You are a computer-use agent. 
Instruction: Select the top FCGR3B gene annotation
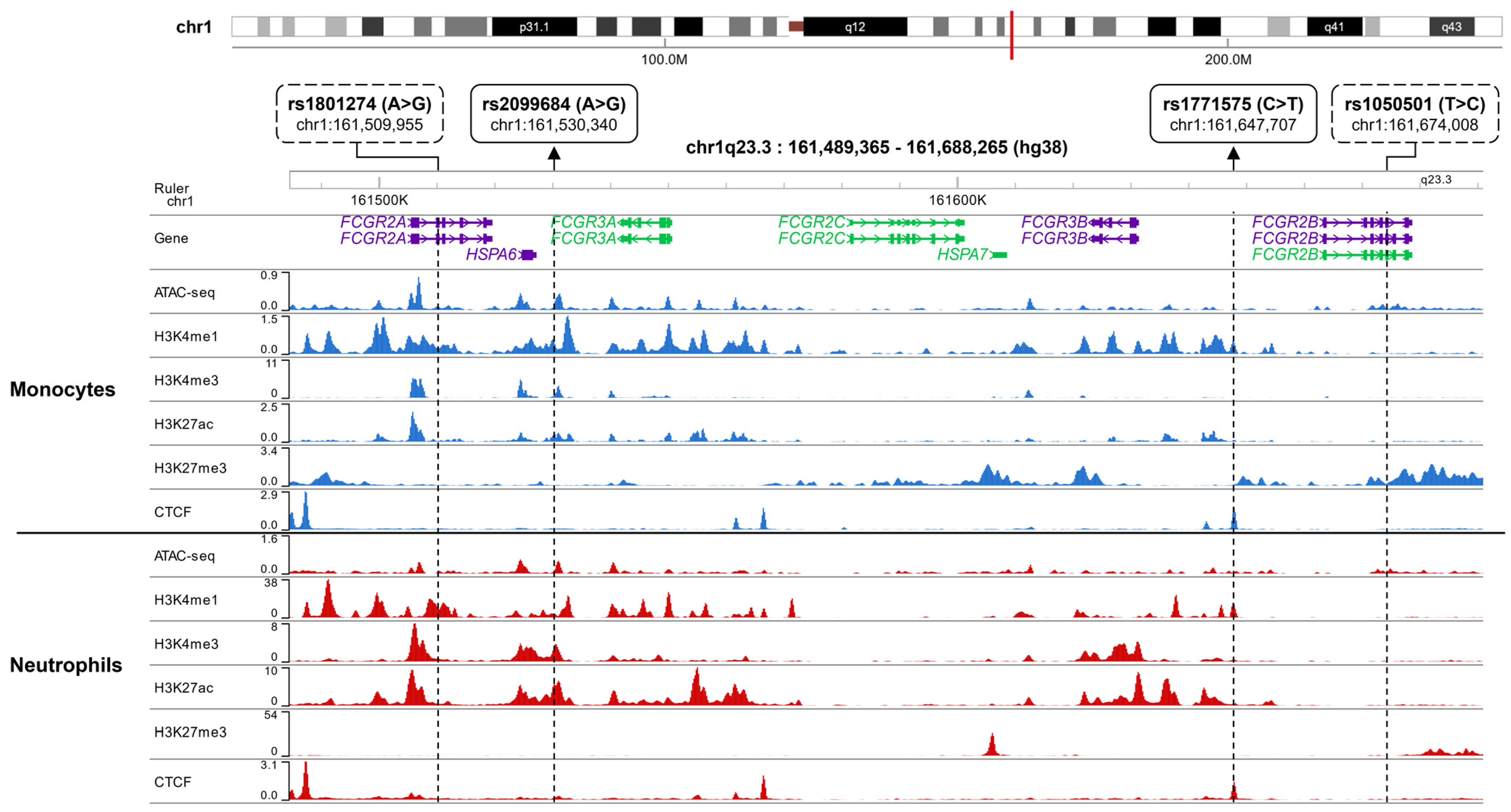1054,222
